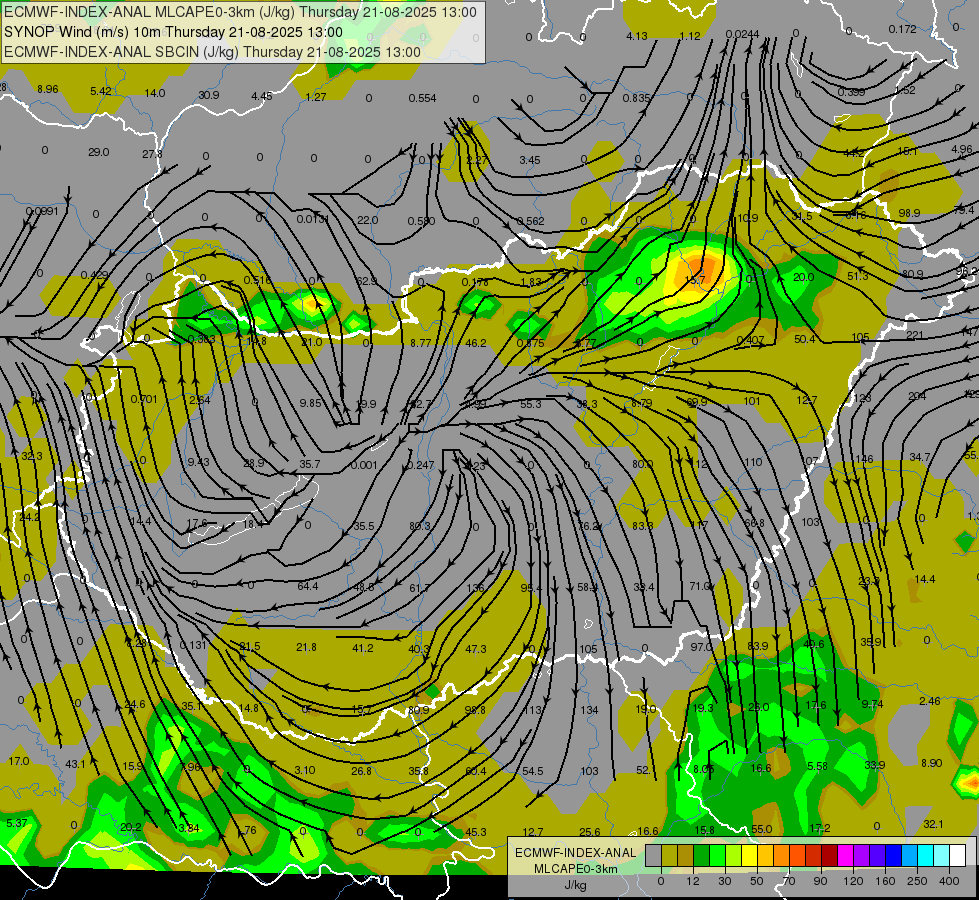Click the SBCIN header line

tap(212, 52)
